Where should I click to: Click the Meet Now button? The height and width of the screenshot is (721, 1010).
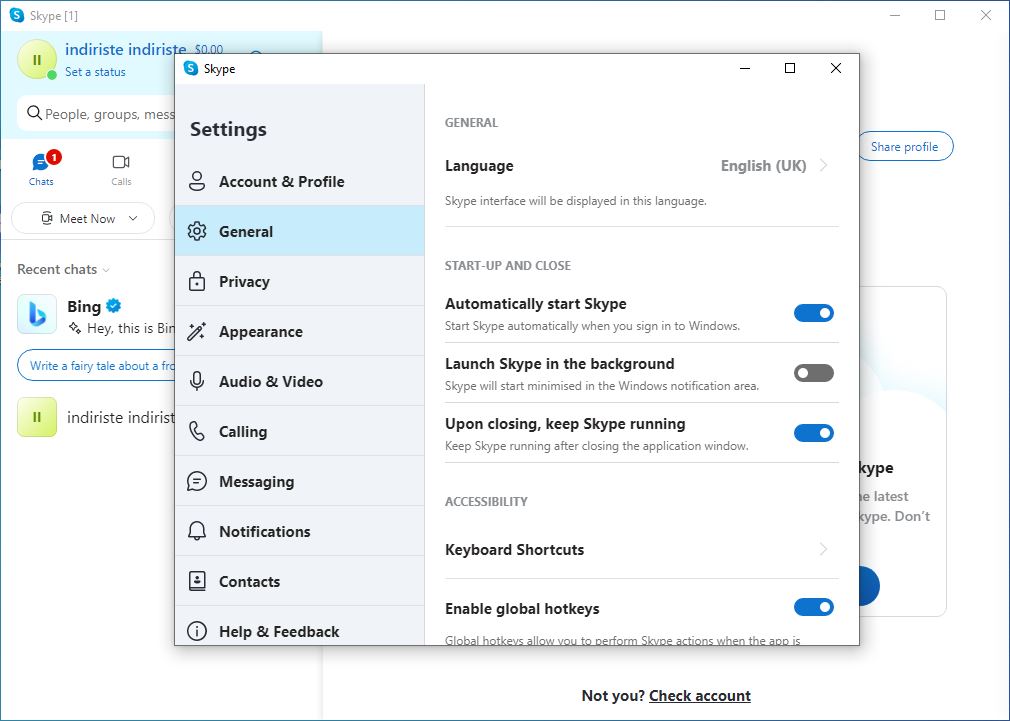pos(83,218)
